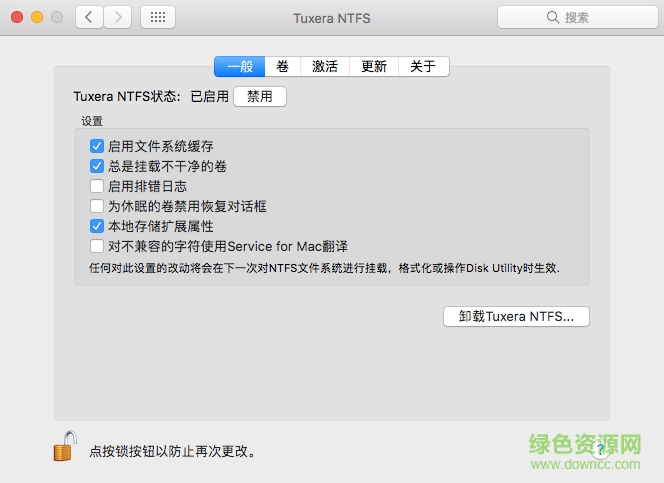Switch to the 更新 tab
664x483 pixels.
(374, 66)
